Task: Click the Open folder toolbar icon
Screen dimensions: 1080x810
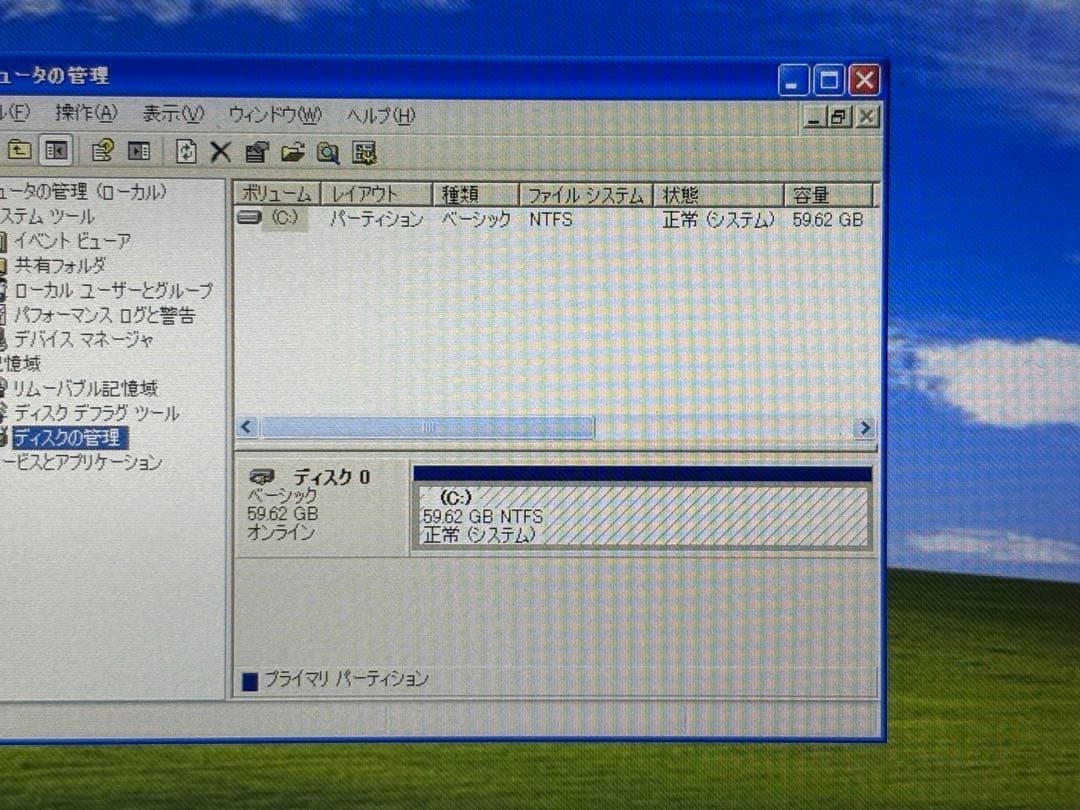Action: coord(293,152)
